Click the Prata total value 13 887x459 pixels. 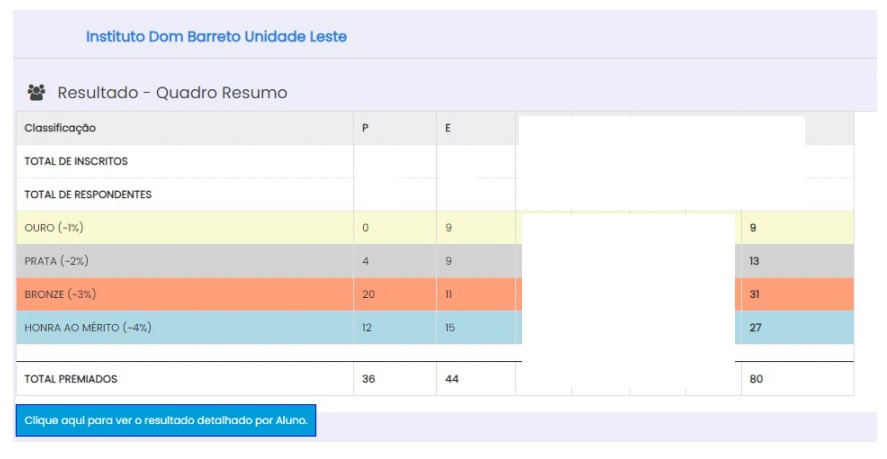click(755, 261)
